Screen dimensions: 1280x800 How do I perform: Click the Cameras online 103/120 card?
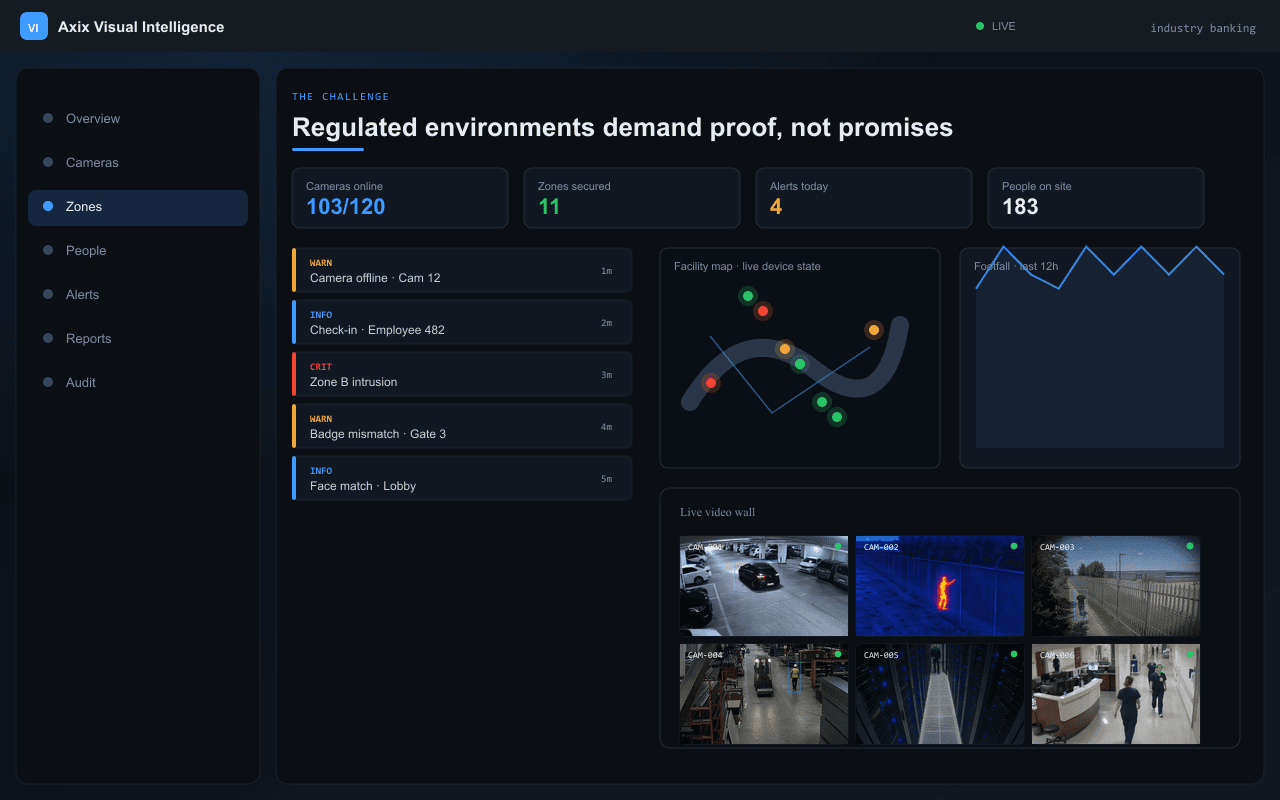click(400, 198)
